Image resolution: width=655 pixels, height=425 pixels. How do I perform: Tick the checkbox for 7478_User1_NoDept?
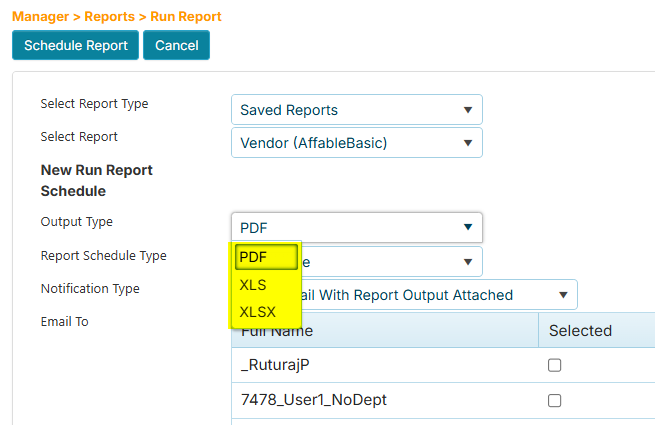point(554,401)
